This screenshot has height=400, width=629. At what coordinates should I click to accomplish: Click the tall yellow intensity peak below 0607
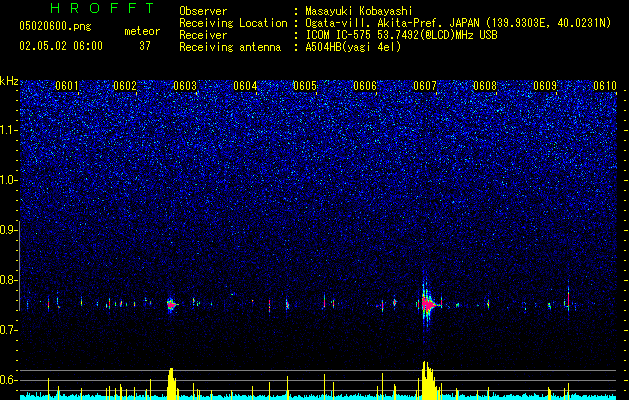(428, 380)
